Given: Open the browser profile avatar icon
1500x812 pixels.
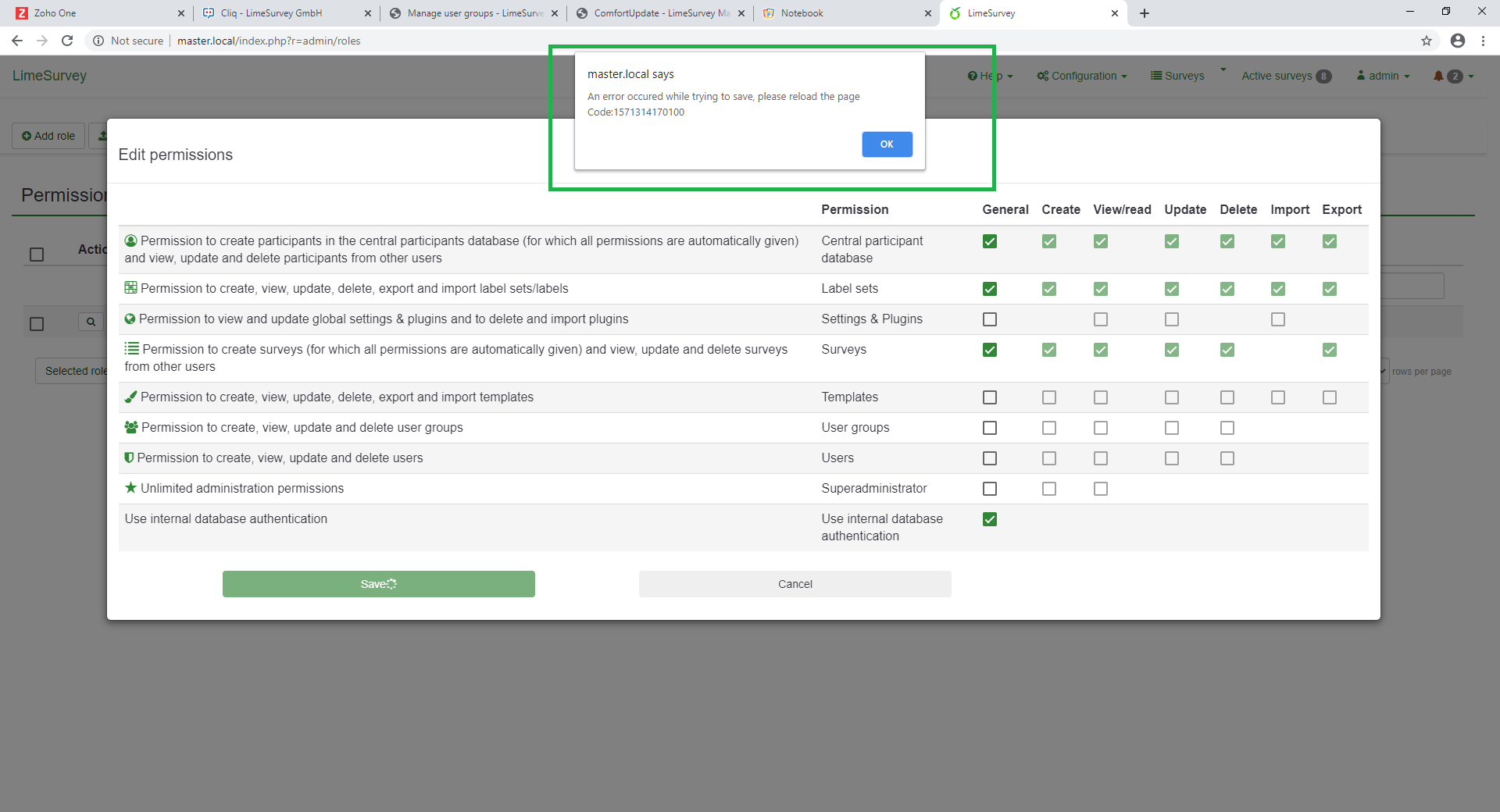Looking at the screenshot, I should pos(1457,41).
